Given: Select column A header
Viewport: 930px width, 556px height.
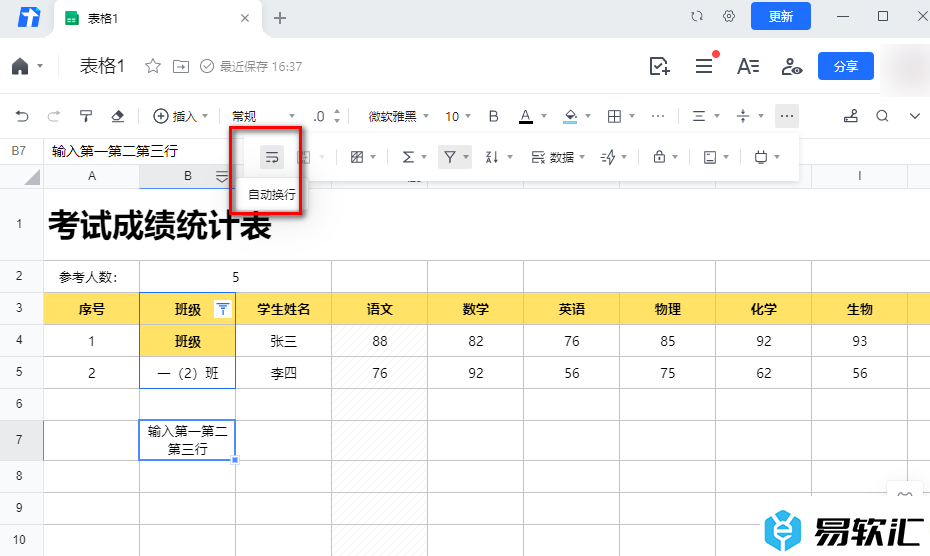Looking at the screenshot, I should pyautogui.click(x=91, y=176).
